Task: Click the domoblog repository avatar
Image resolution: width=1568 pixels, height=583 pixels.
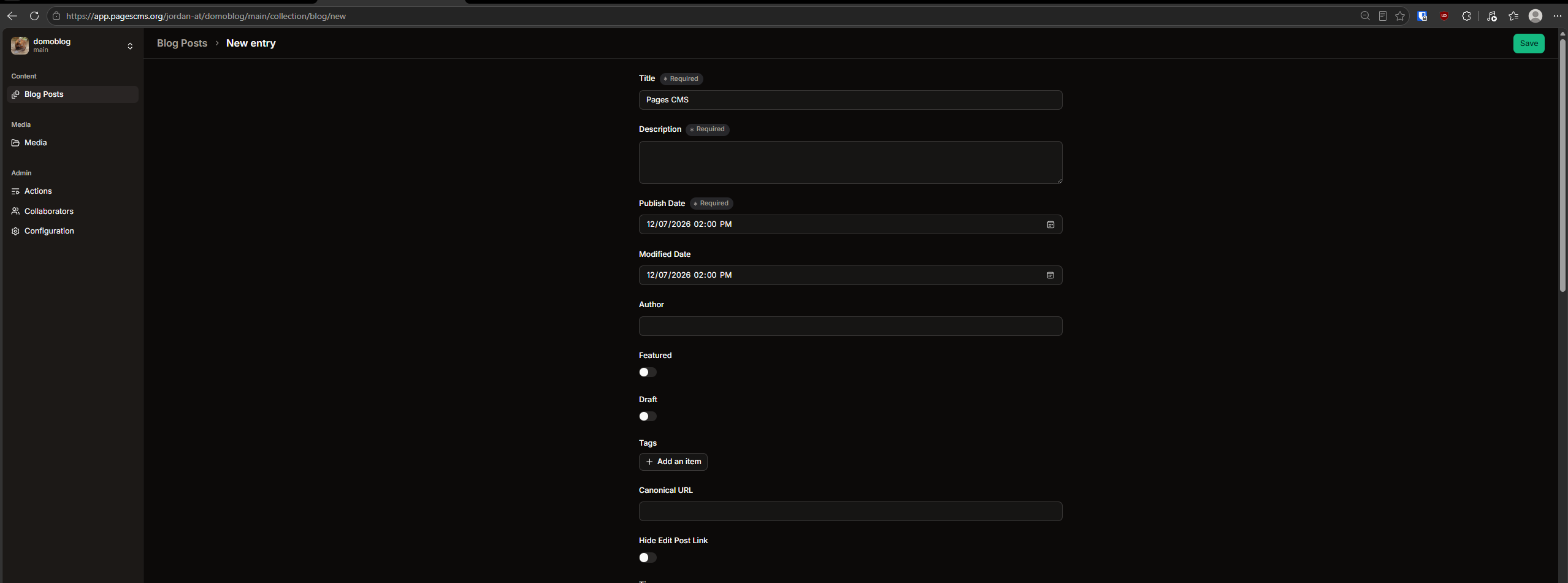Action: (20, 45)
